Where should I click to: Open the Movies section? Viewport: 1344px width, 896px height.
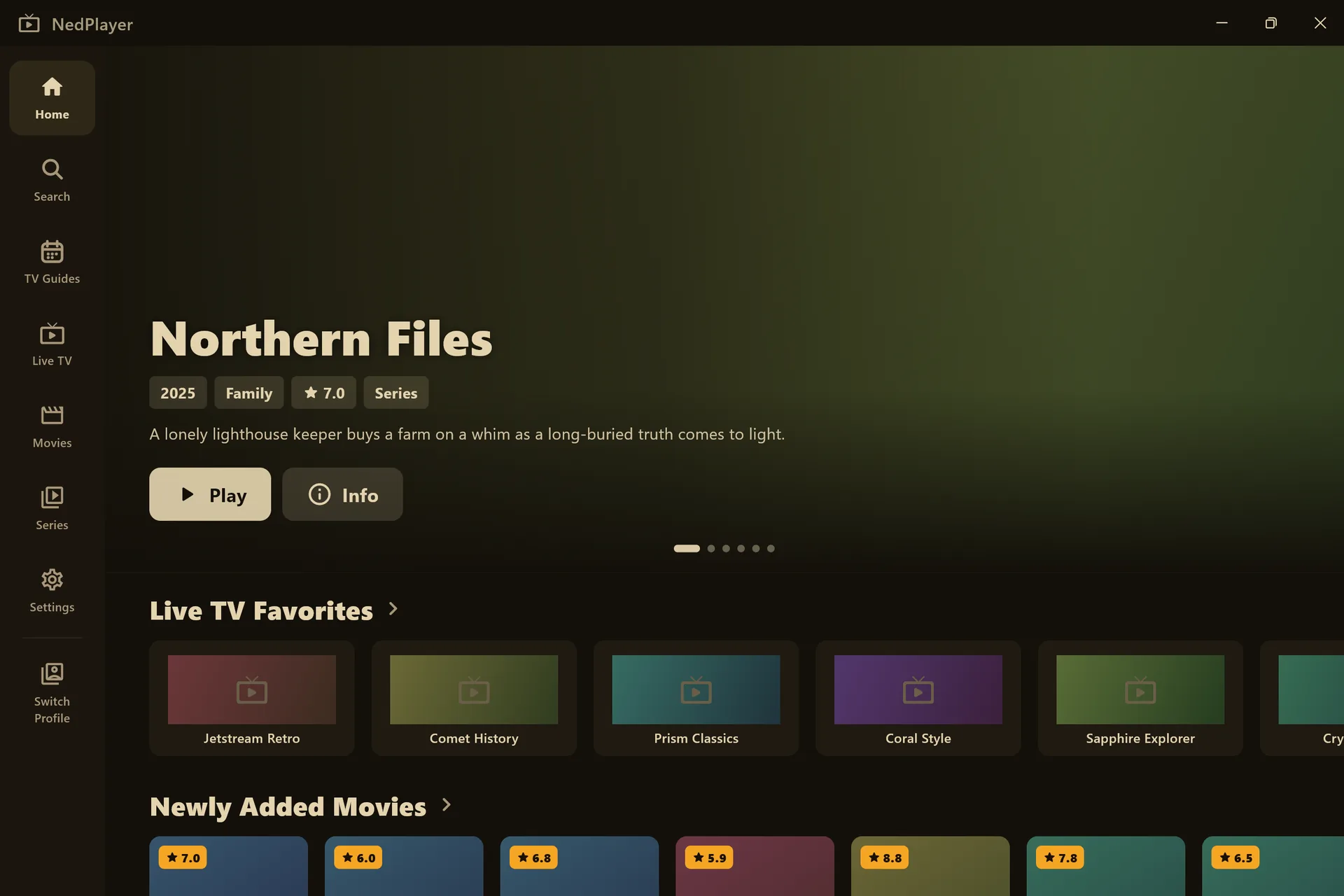(x=52, y=426)
